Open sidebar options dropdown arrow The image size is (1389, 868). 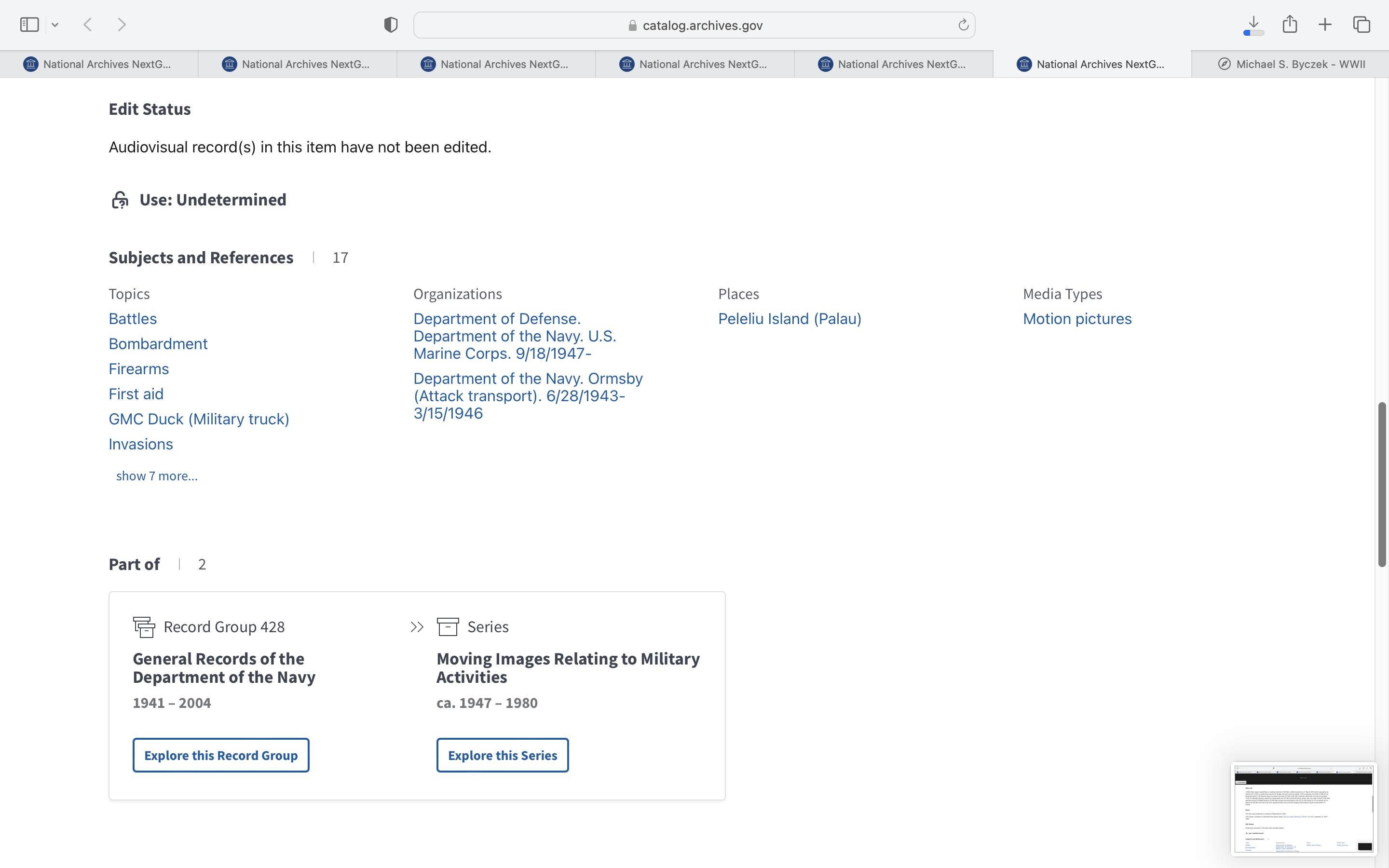coord(55,25)
